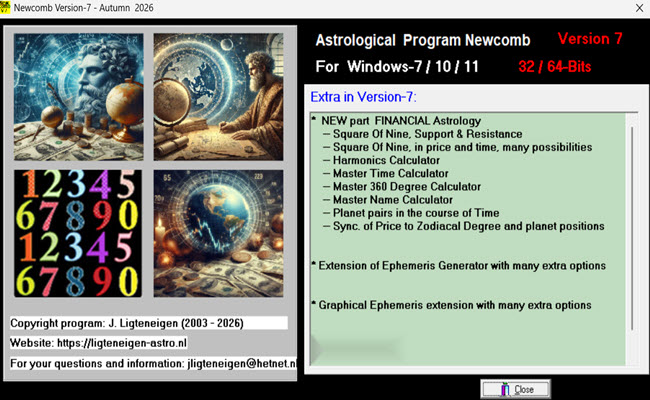The image size is (650, 400).
Task: Click the 'Master Name Calculator' line
Action: (x=393, y=200)
